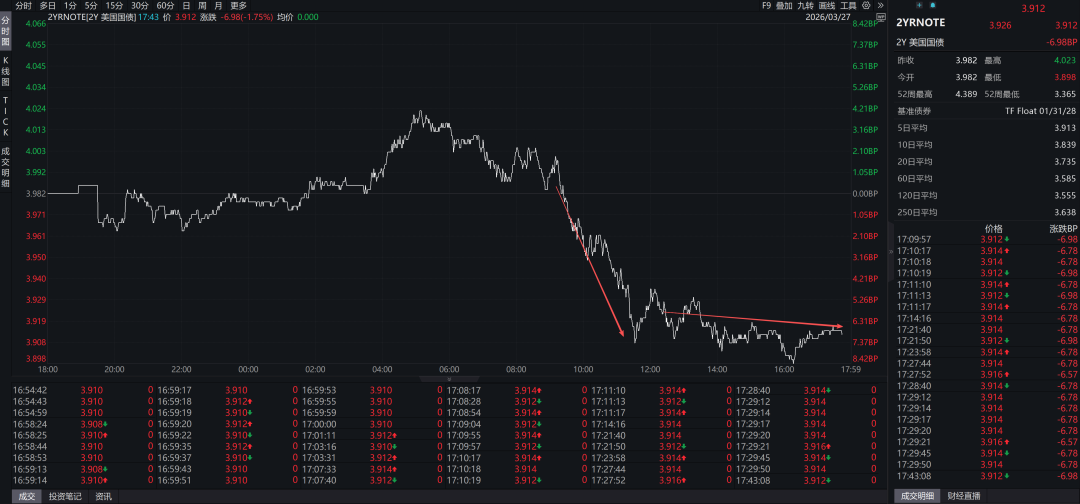Switch to the 投资笔记 bottom tab
Image resolution: width=1080 pixels, height=504 pixels.
(67, 496)
